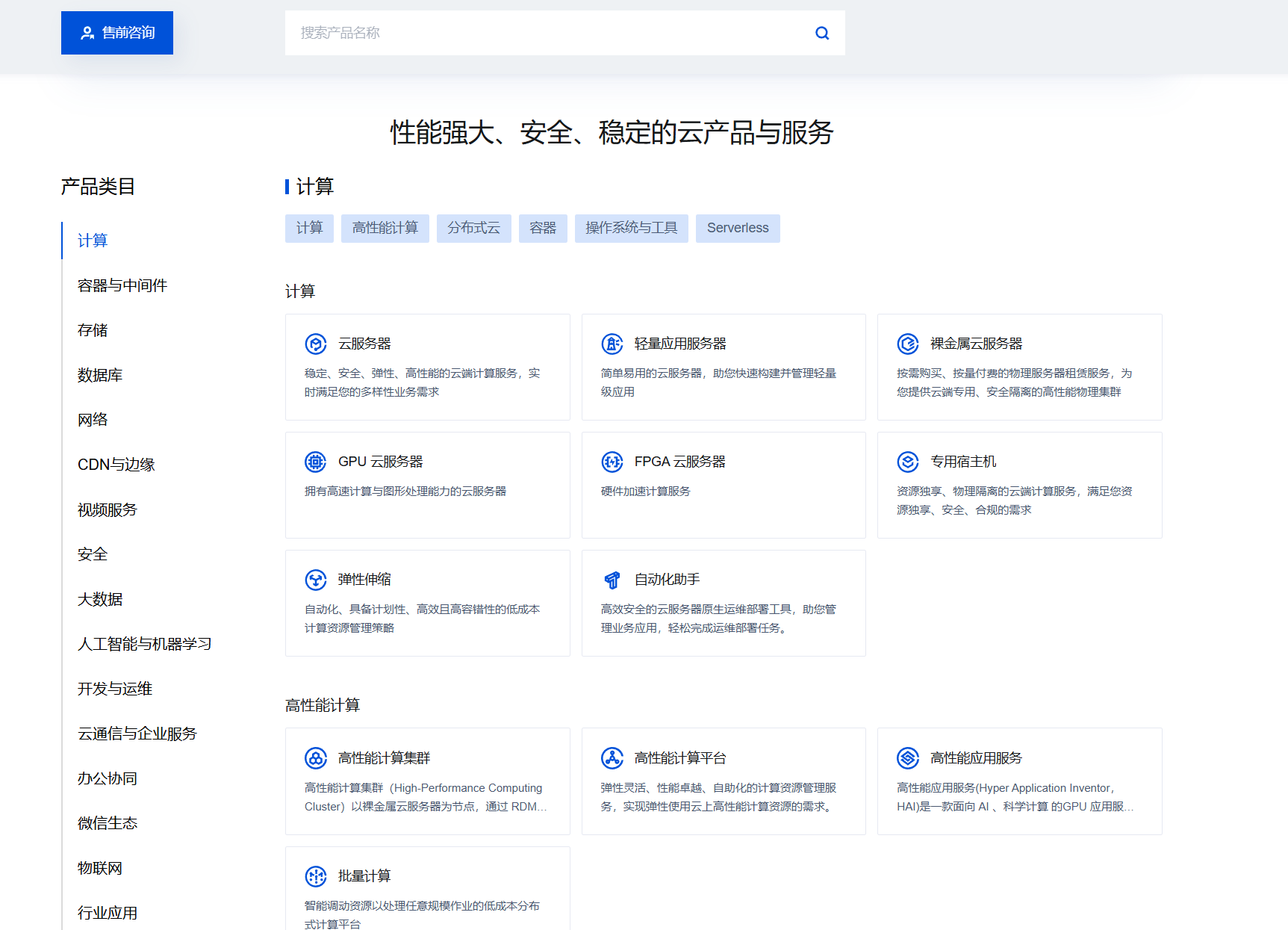Click description starting 简单易用的云服务器
Screen dimensions: 1288x930
(x=718, y=382)
